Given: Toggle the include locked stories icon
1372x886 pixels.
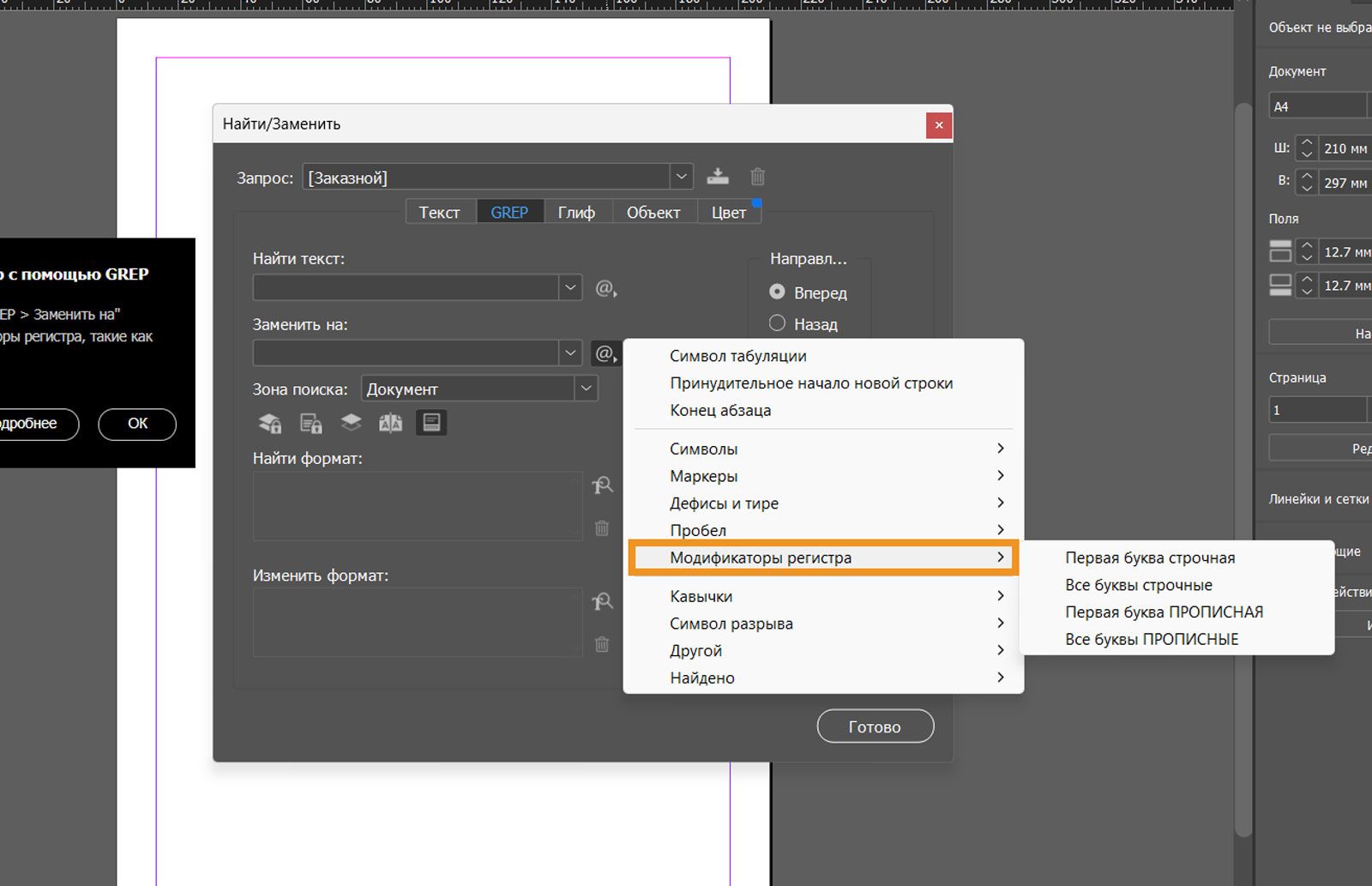Looking at the screenshot, I should pos(310,423).
